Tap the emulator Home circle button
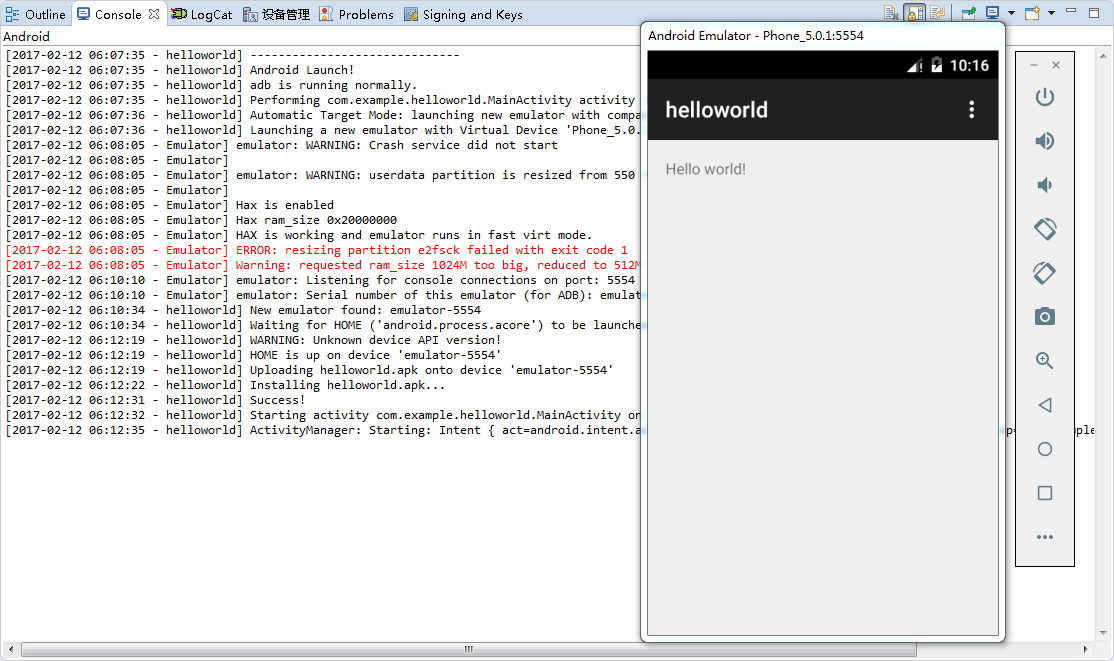 1044,449
